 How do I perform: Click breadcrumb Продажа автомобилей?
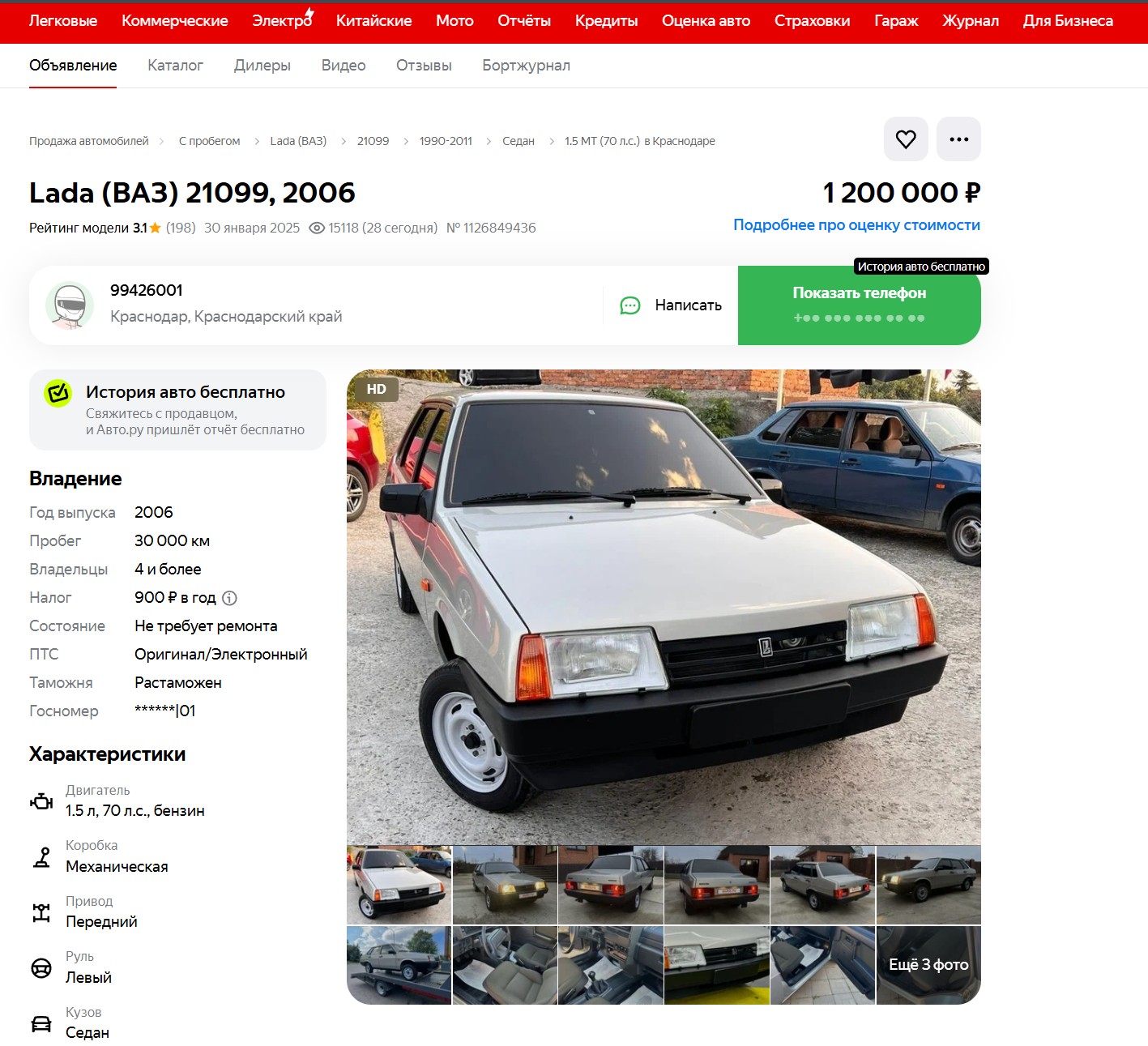pyautogui.click(x=89, y=141)
